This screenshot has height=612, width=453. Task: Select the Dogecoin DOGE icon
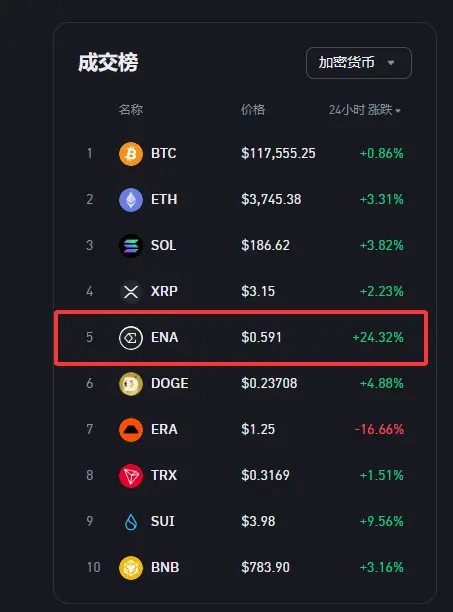pos(131,383)
